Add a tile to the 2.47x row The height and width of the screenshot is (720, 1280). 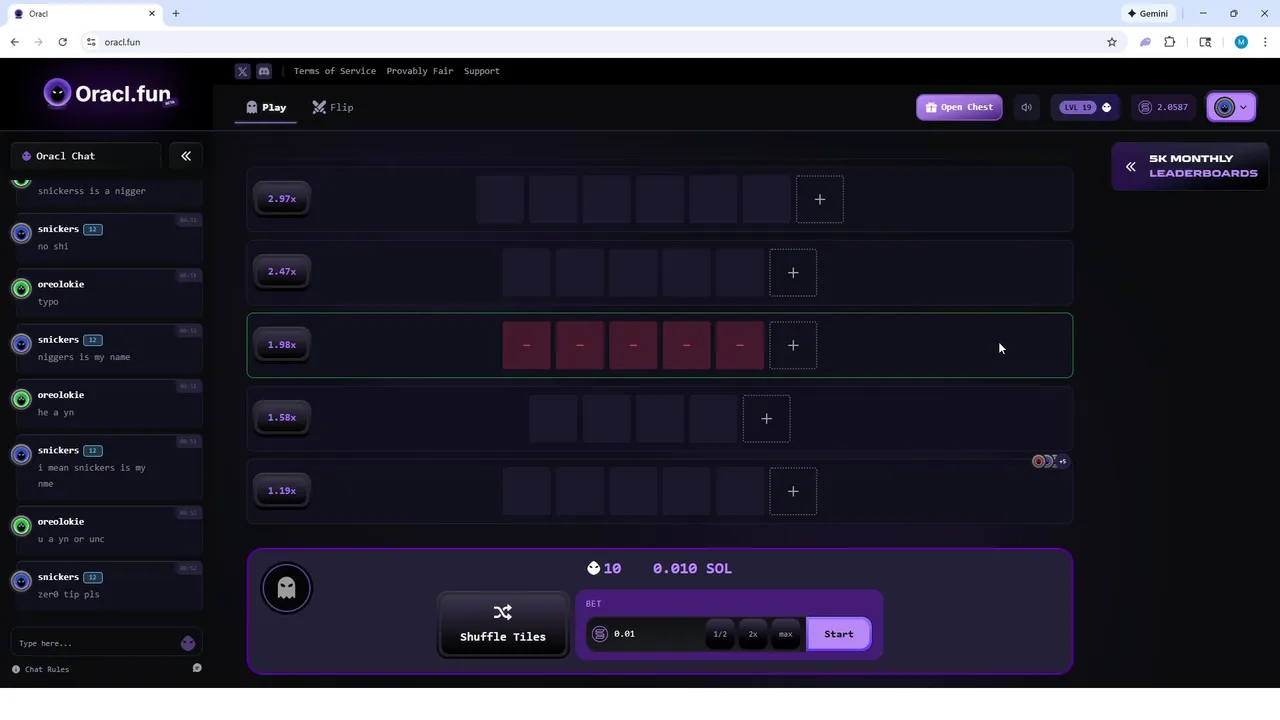[793, 272]
